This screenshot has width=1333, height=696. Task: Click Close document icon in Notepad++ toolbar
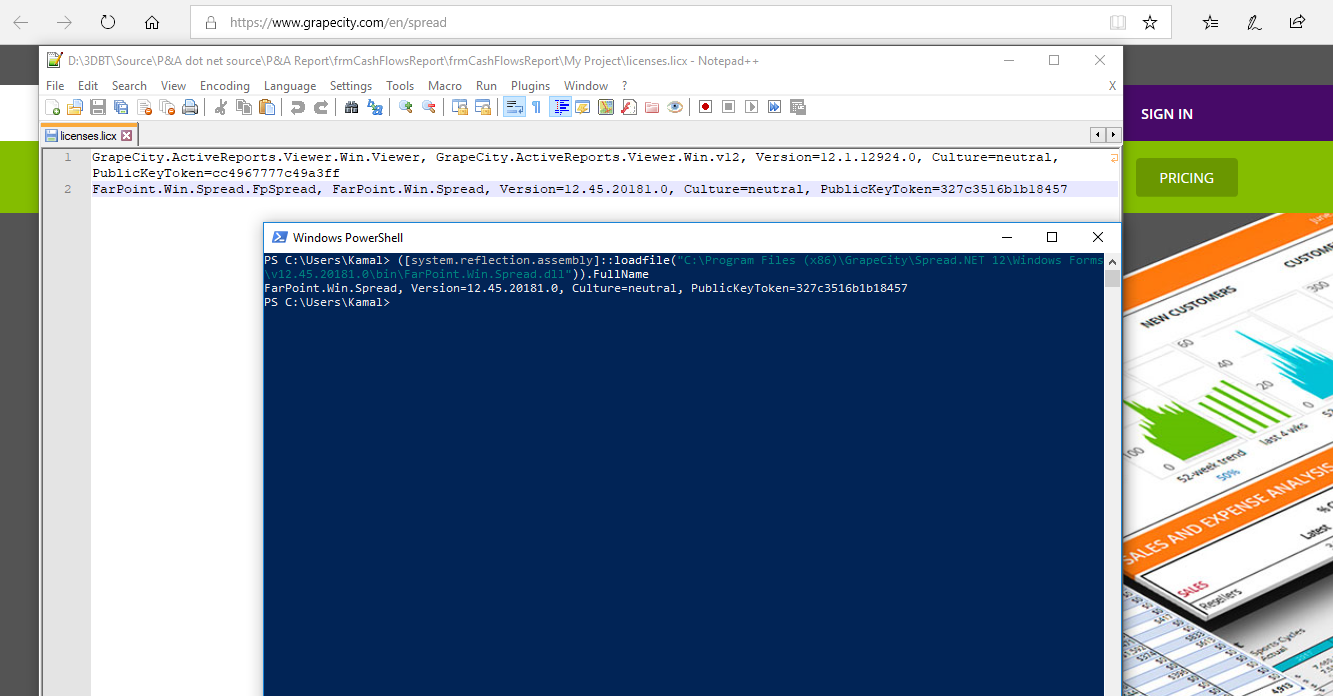[x=144, y=107]
